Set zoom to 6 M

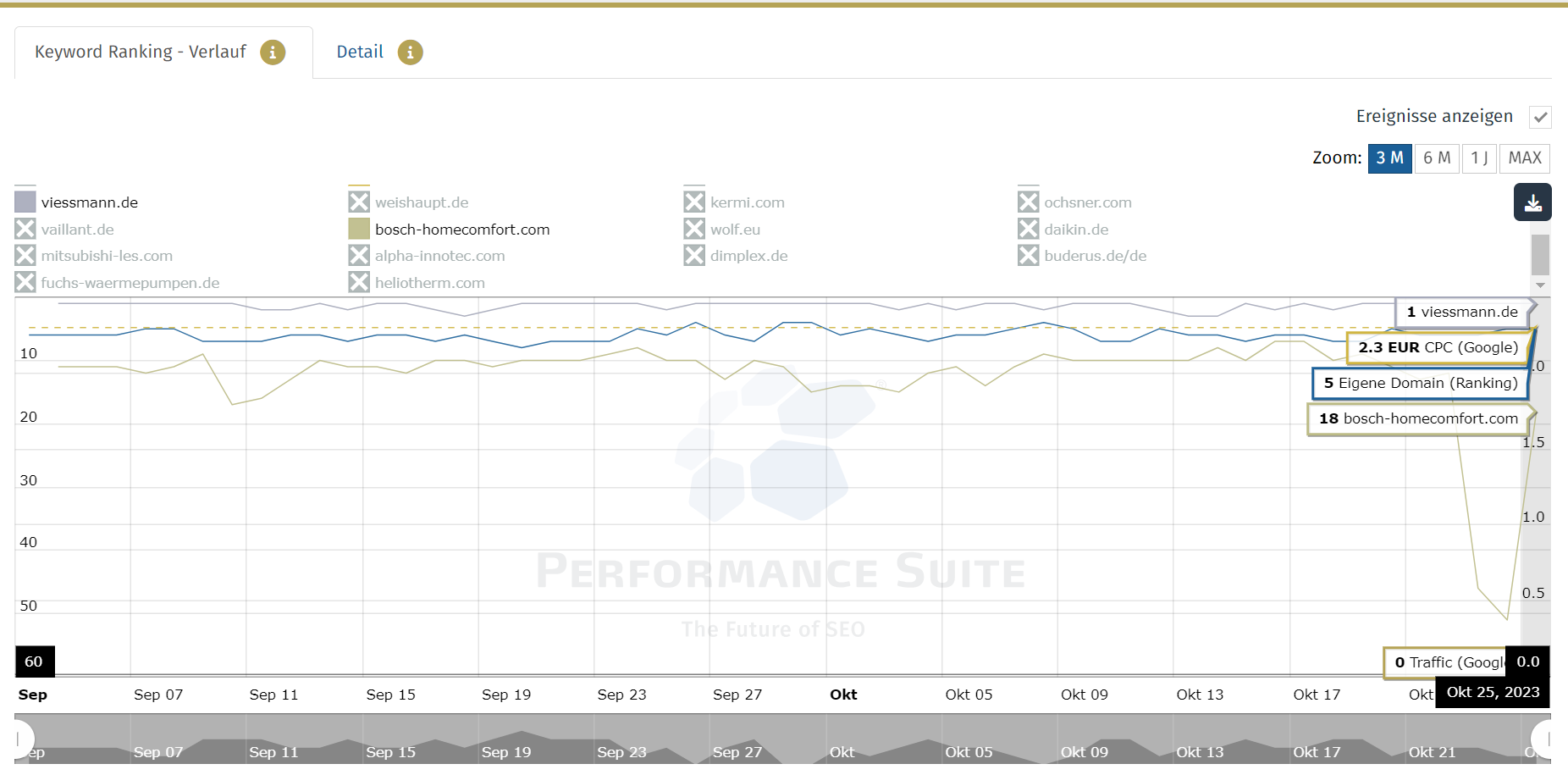(x=1437, y=158)
